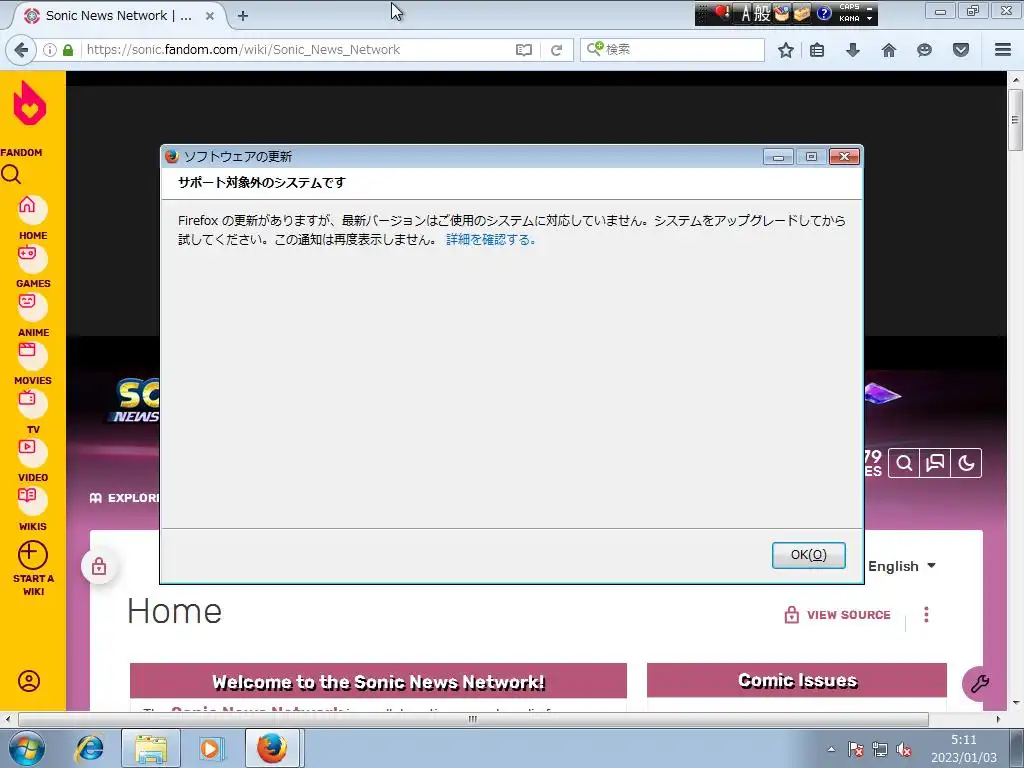Bookmark this page with star icon
This screenshot has width=1024, height=768.
tap(786, 50)
